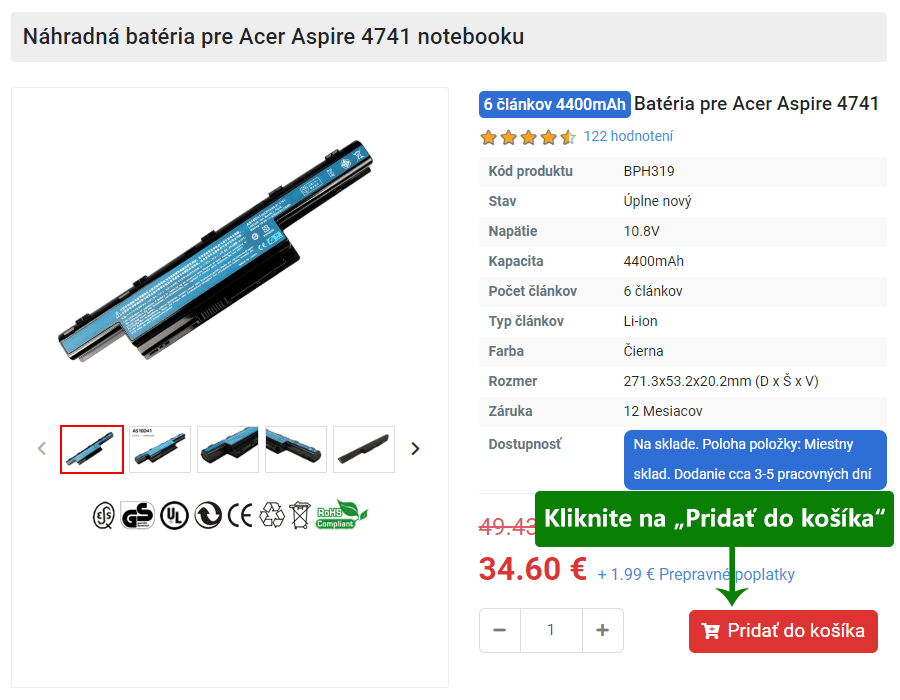Select the fifth all-black battery thumbnail
The height and width of the screenshot is (700, 900).
click(364, 449)
